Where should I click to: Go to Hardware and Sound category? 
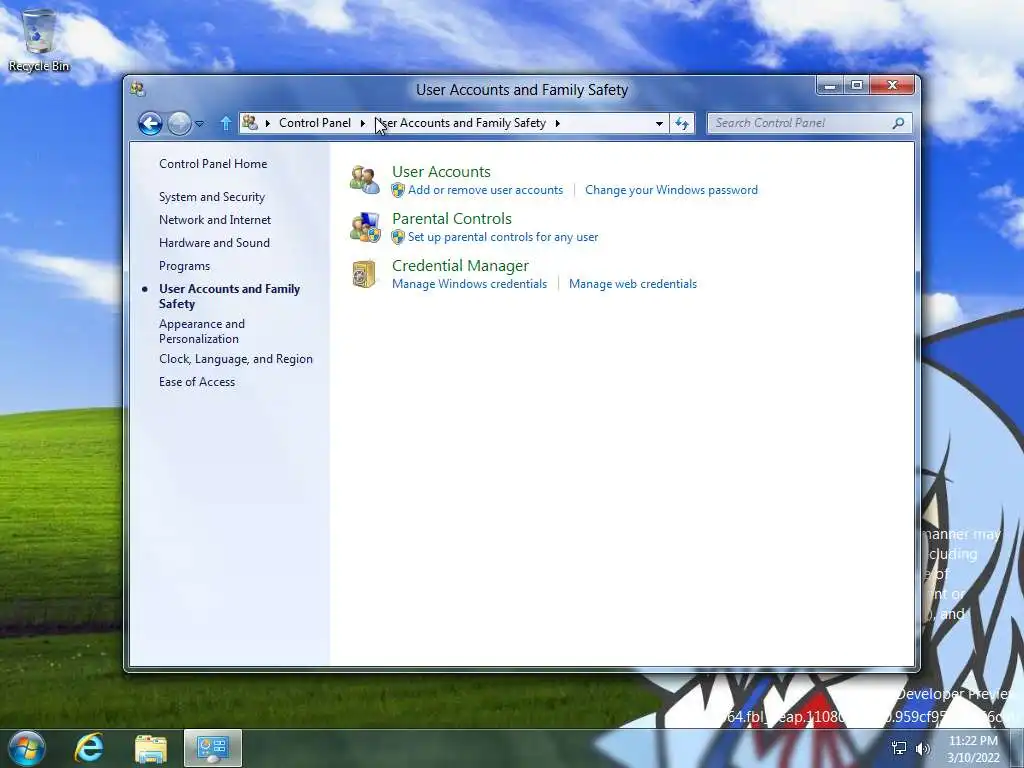pos(214,243)
